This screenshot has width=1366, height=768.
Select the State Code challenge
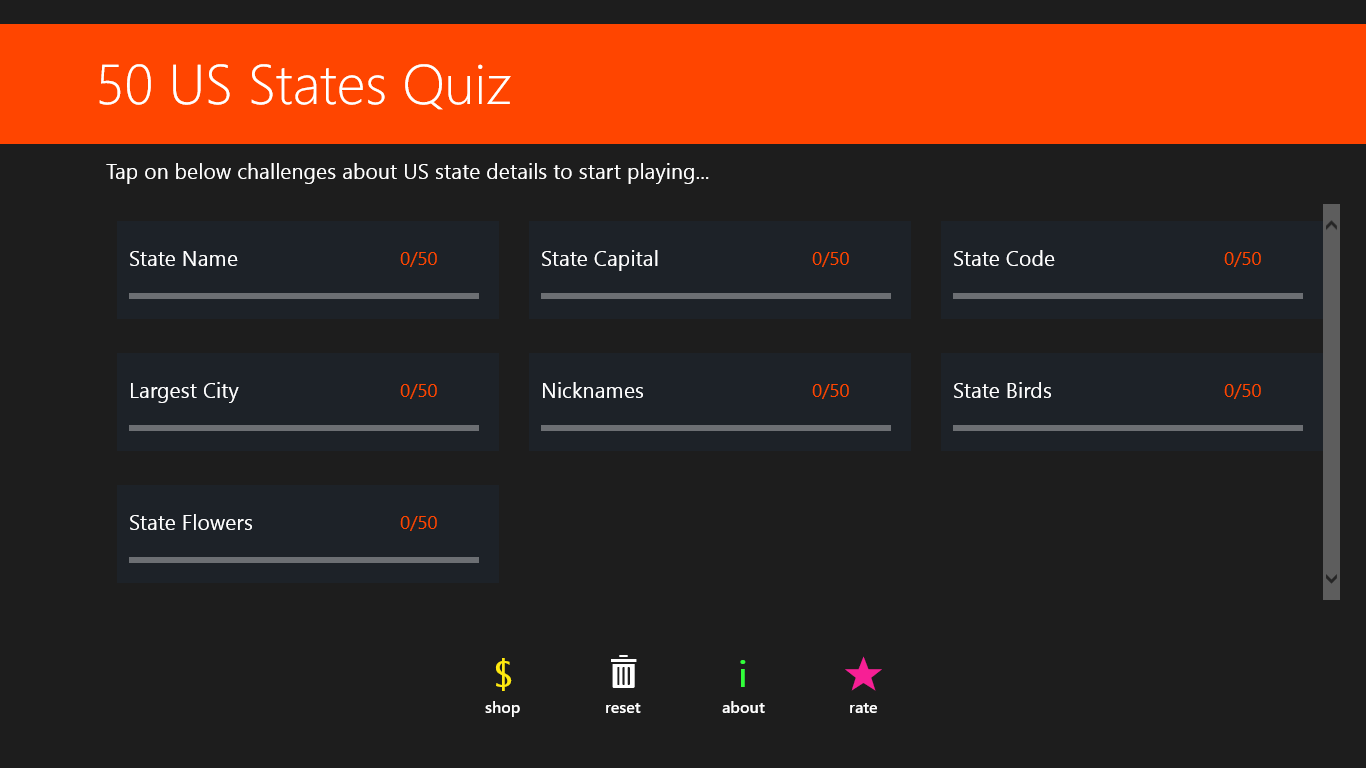[x=1130, y=270]
